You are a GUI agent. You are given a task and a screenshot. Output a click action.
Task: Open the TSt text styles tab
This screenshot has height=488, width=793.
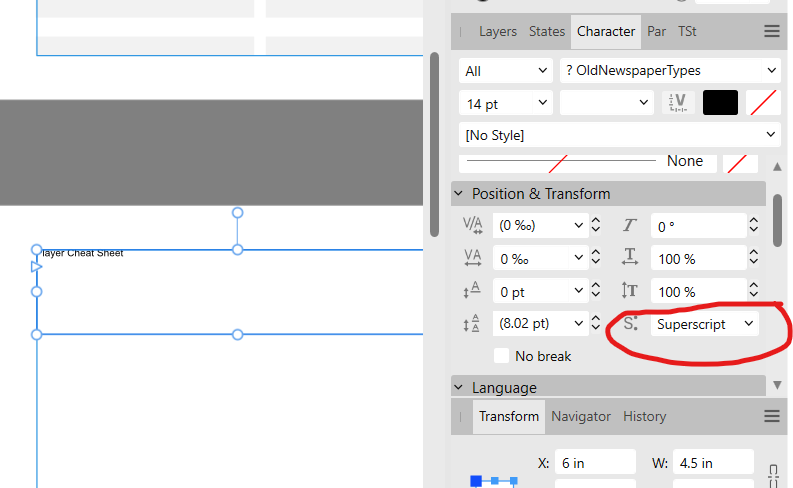pos(687,31)
